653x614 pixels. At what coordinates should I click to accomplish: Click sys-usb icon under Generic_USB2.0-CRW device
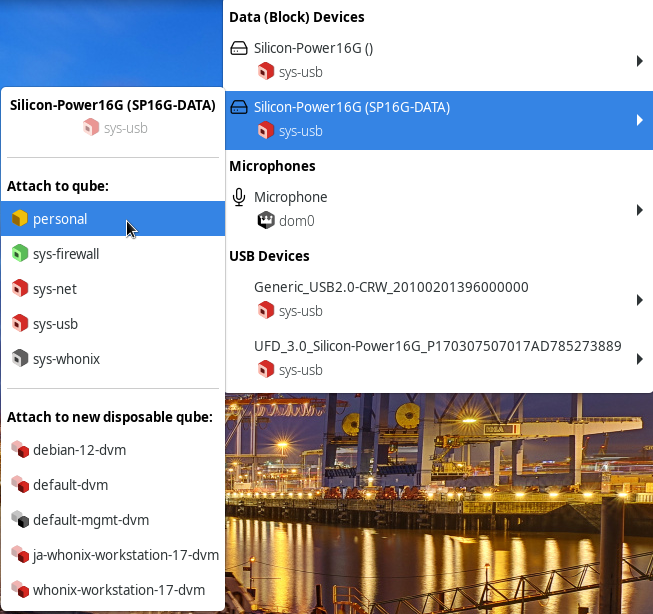(x=266, y=310)
